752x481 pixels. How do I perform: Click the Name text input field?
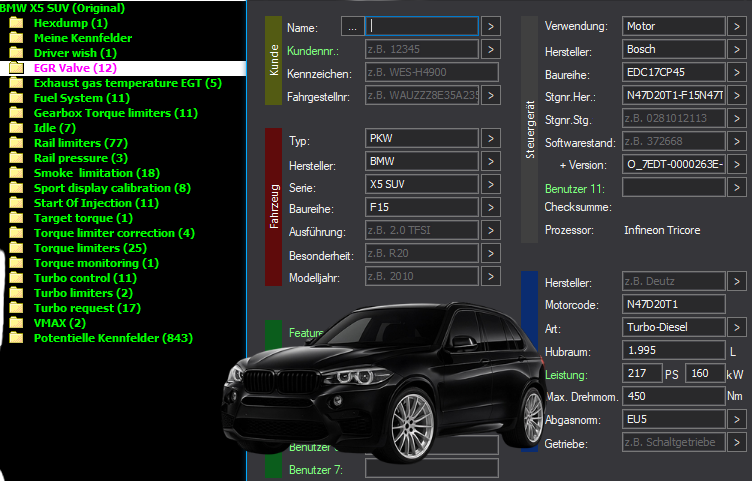(x=422, y=26)
